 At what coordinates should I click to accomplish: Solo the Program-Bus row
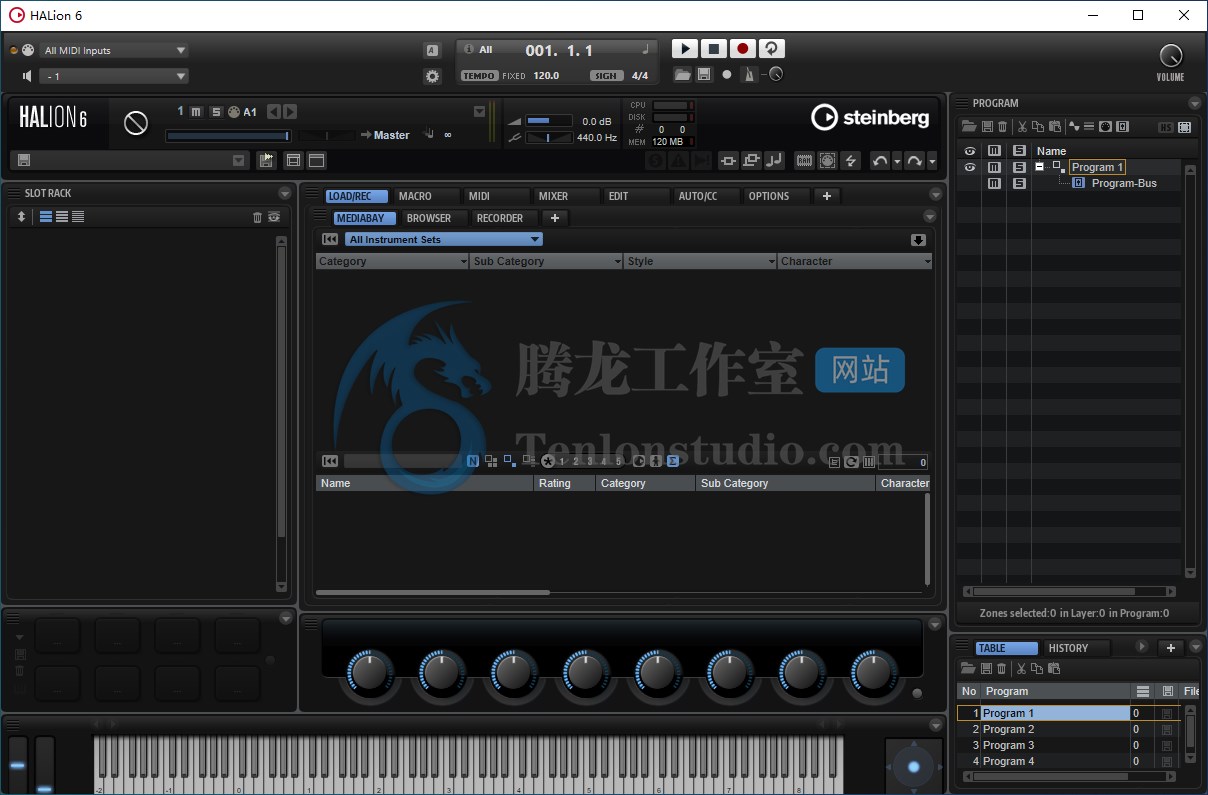(1019, 183)
